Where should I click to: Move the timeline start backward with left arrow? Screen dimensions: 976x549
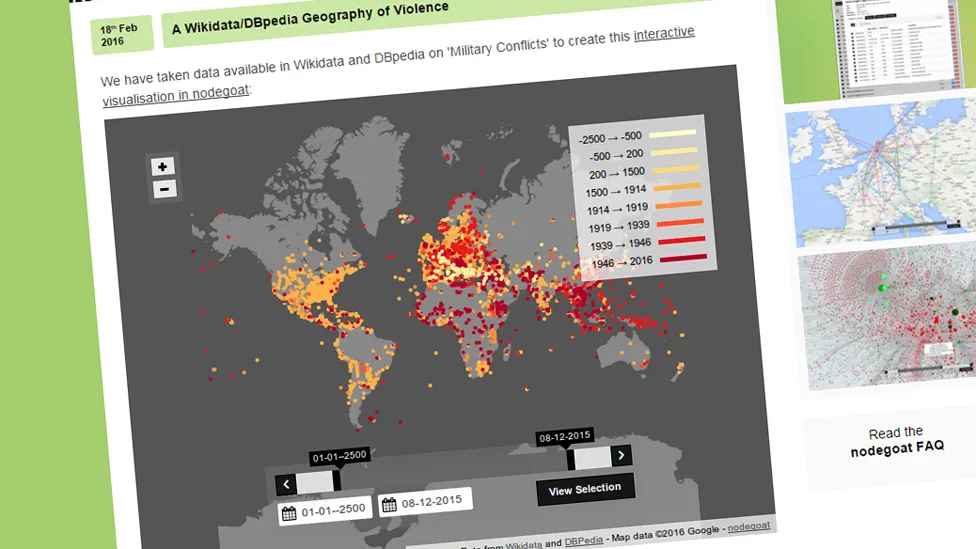[286, 484]
